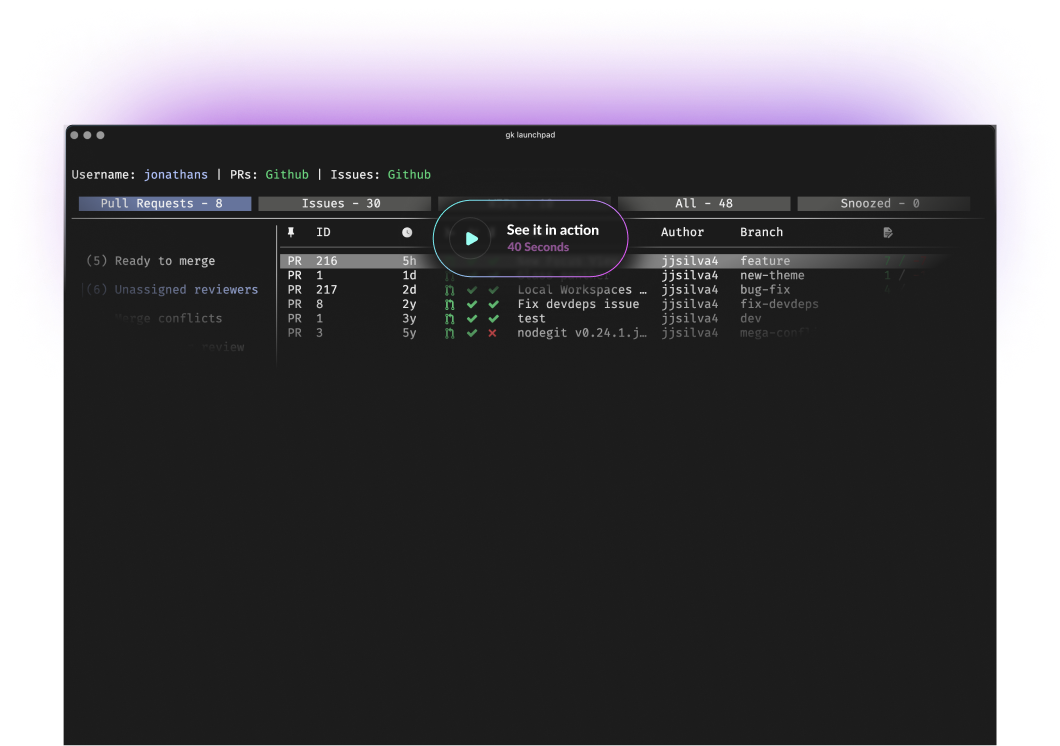Click jjsilva4 author in bug-fix row
Viewport: 1060px width, 746px height.
pyautogui.click(x=690, y=290)
